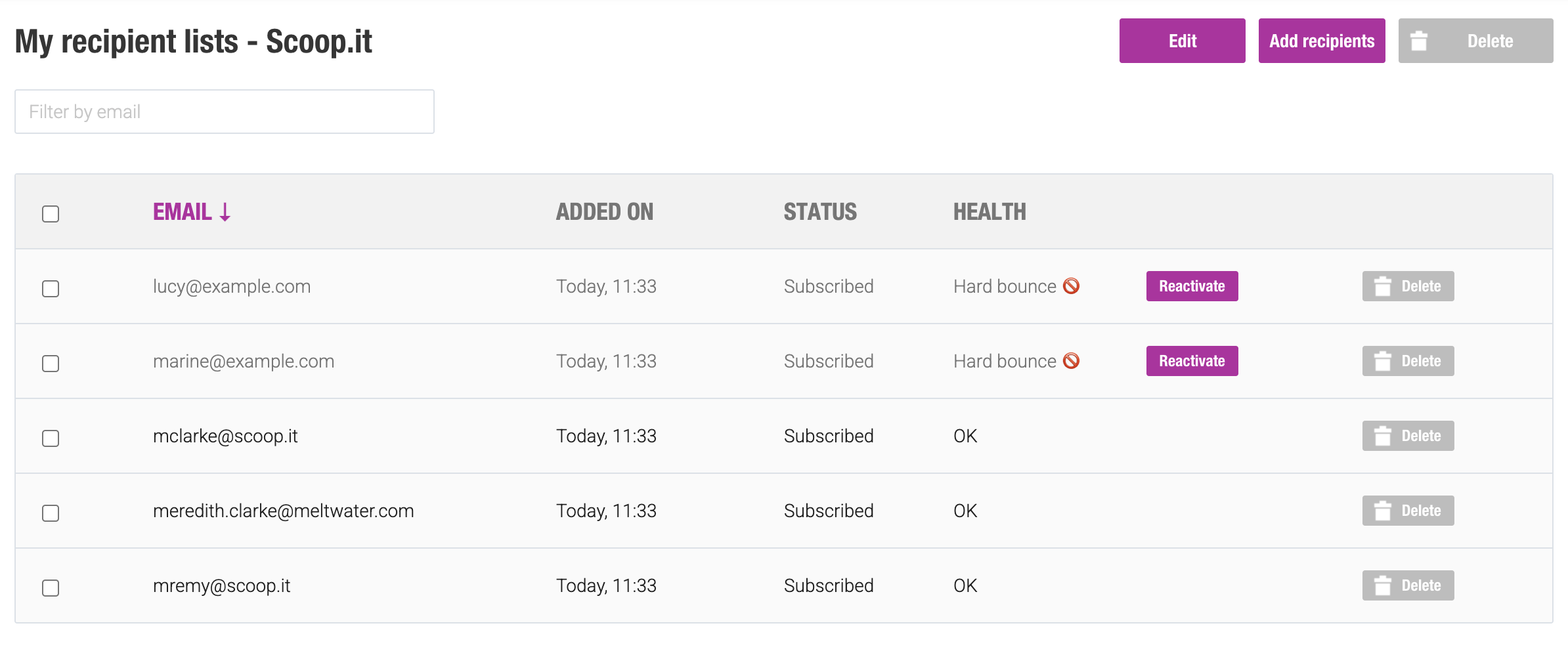Sort recipients by the STATUS column header
Viewport: 1568px width, 655px height.
pos(820,212)
